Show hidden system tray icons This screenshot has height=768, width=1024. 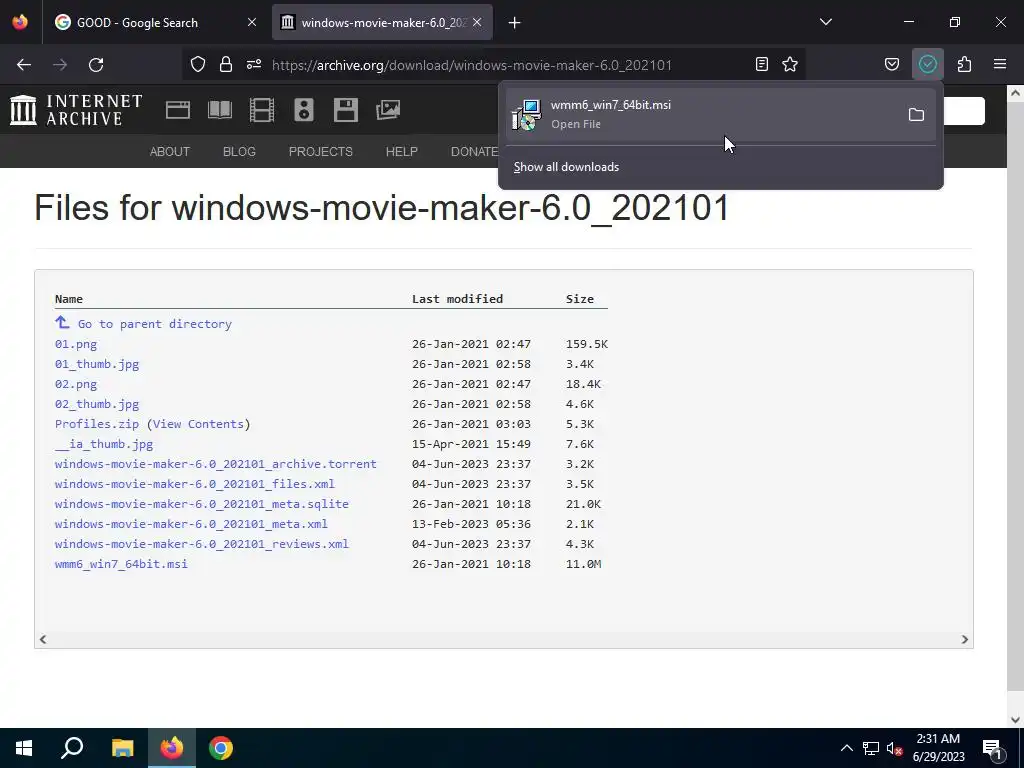pyautogui.click(x=846, y=748)
